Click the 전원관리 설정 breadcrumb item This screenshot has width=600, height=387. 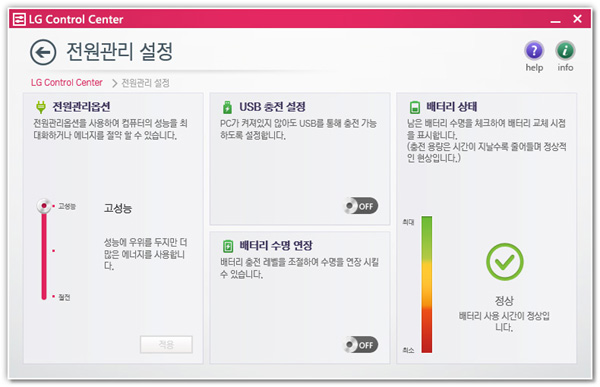click(x=145, y=83)
